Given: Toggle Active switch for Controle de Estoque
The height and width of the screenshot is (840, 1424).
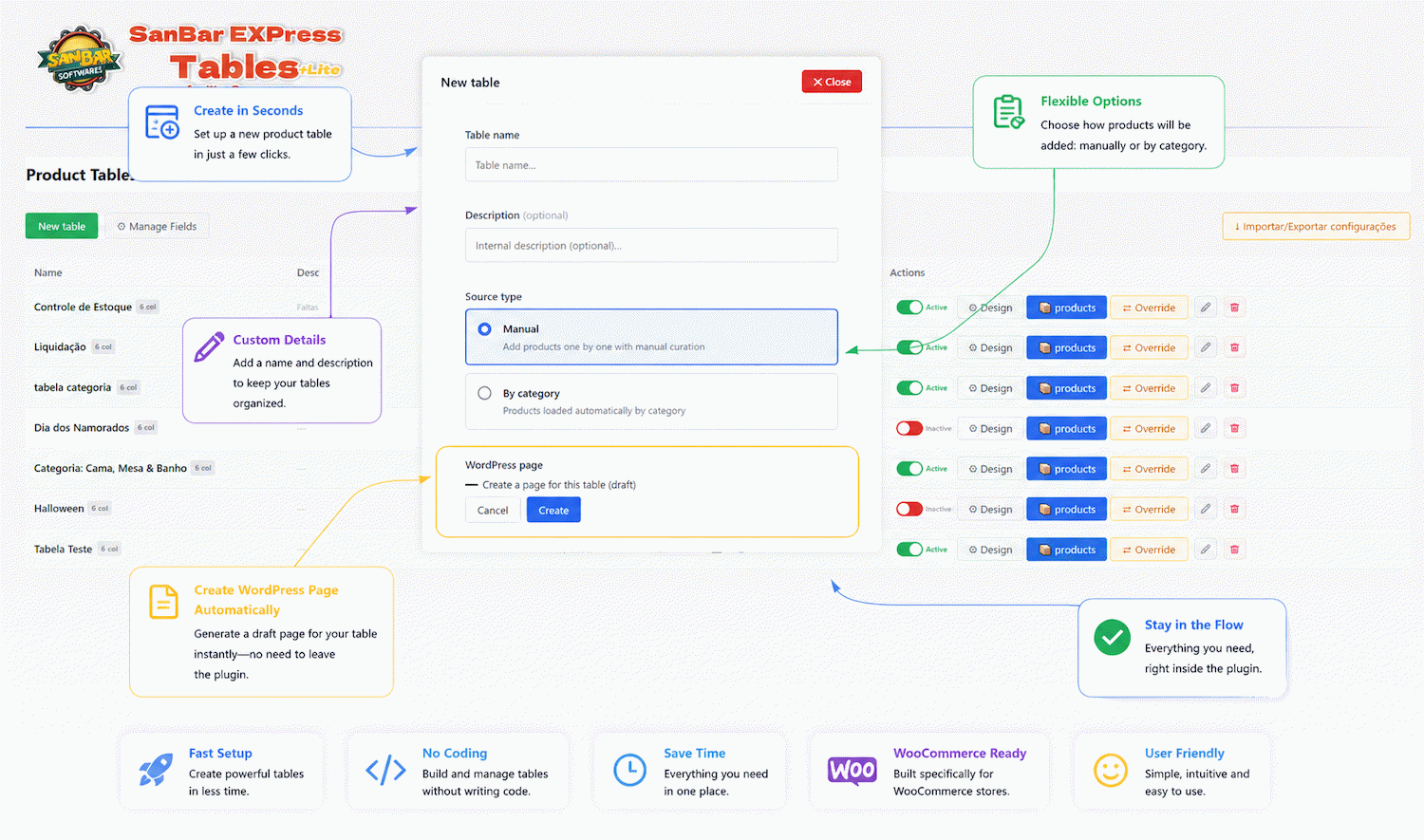Looking at the screenshot, I should [909, 308].
